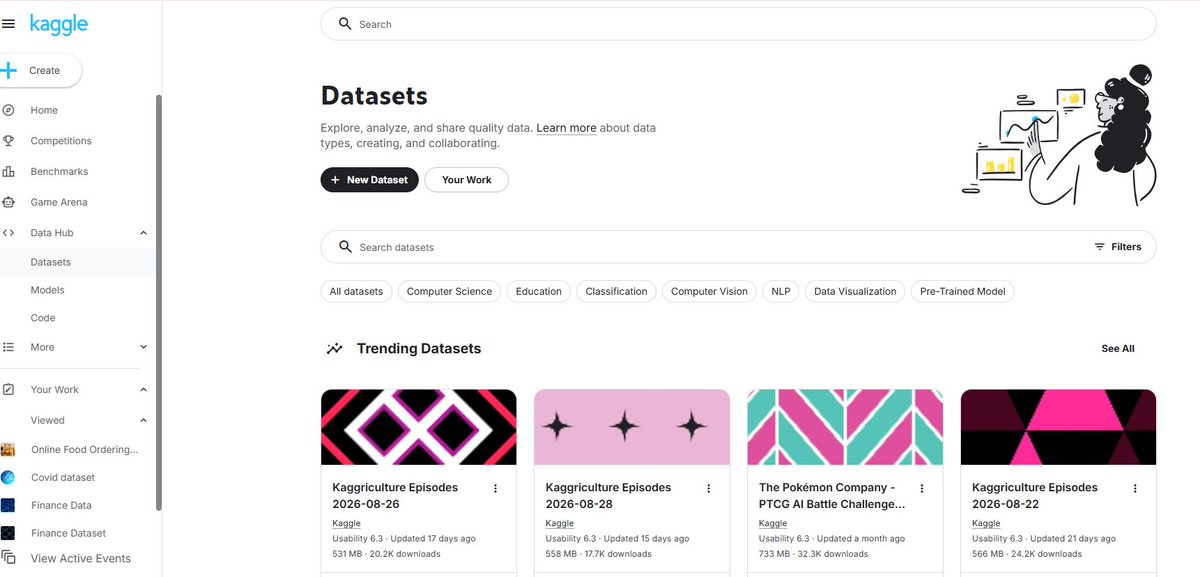The image size is (1200, 577).
Task: Click the Online Food Ordering thumbnail icon
Action: tap(8, 450)
